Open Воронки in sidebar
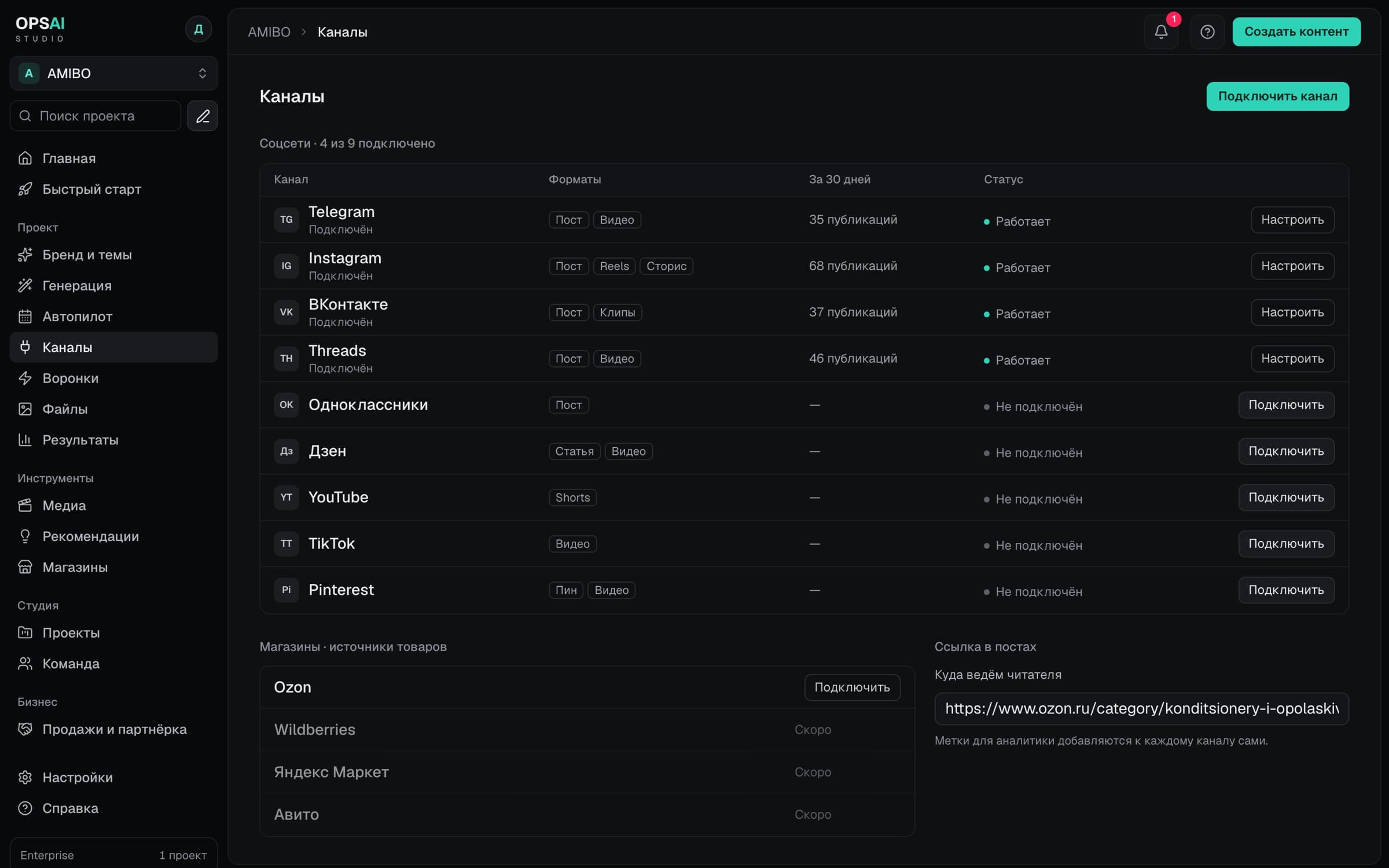 (x=113, y=378)
